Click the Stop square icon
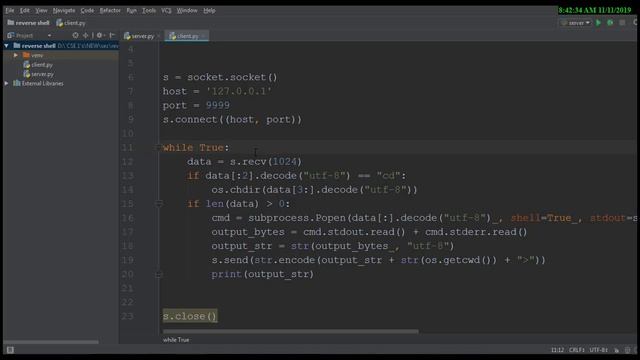The height and width of the screenshot is (360, 640). [622, 23]
